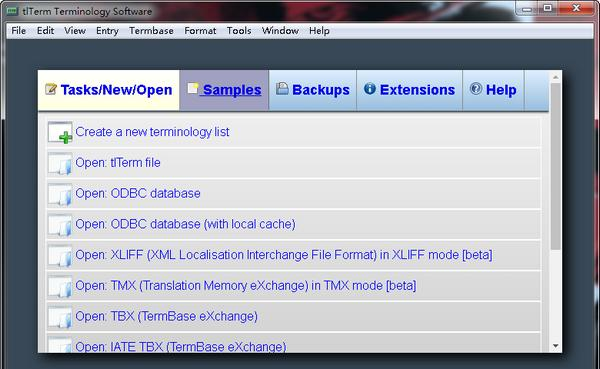Click the floppy disk icon on Backups tab
600x369 pixels.
(282, 88)
